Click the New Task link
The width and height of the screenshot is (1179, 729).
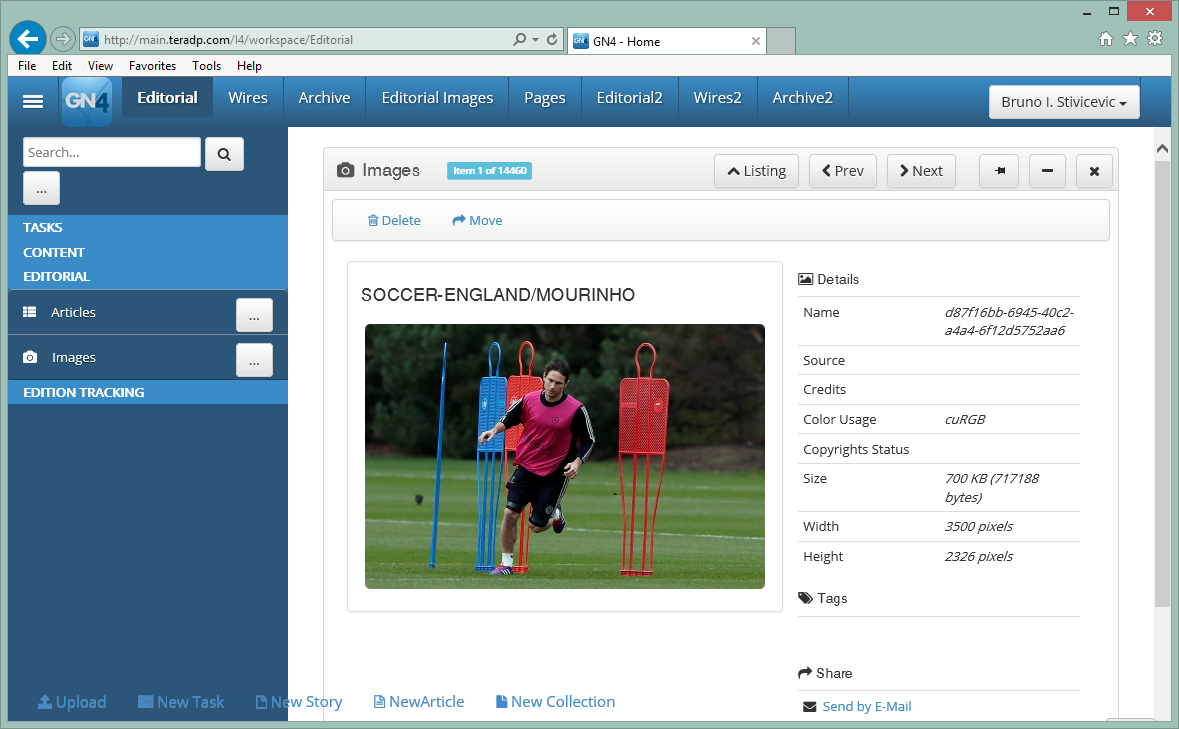181,702
